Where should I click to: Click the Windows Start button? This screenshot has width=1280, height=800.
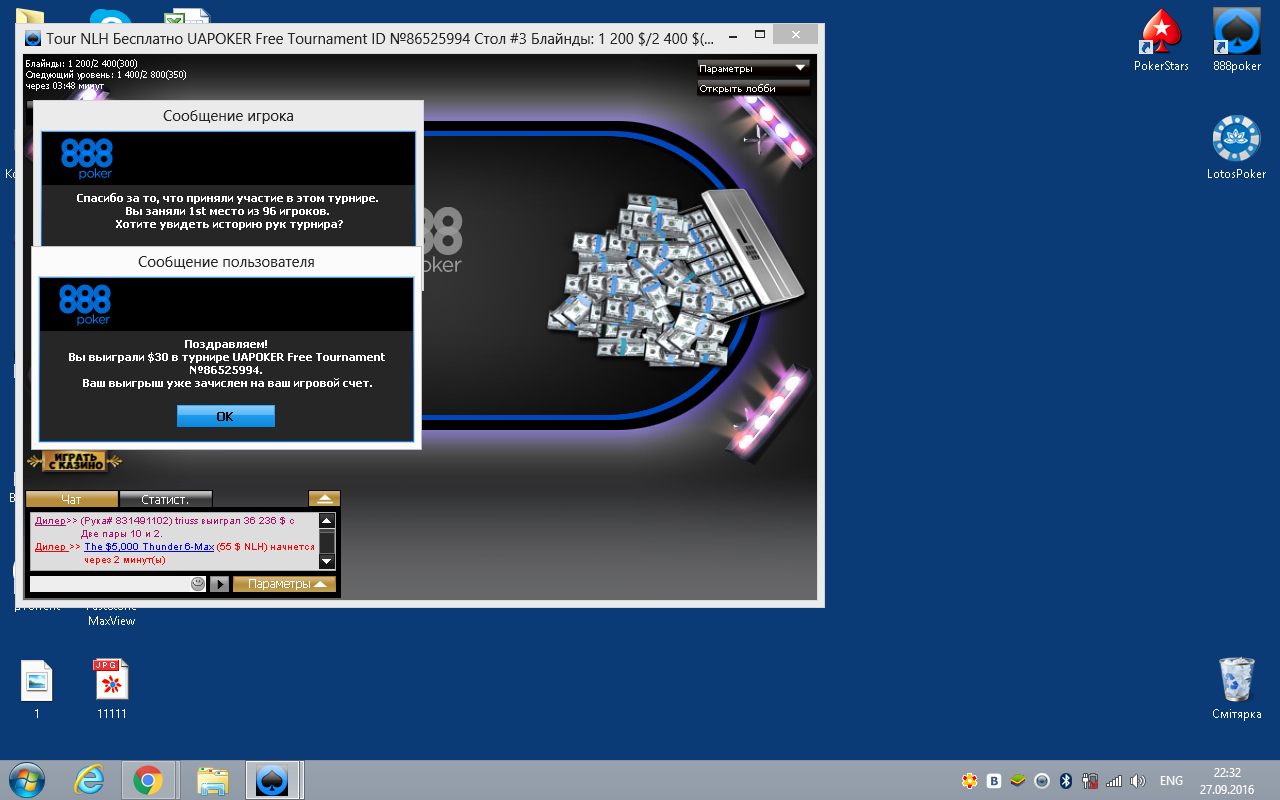(25, 780)
